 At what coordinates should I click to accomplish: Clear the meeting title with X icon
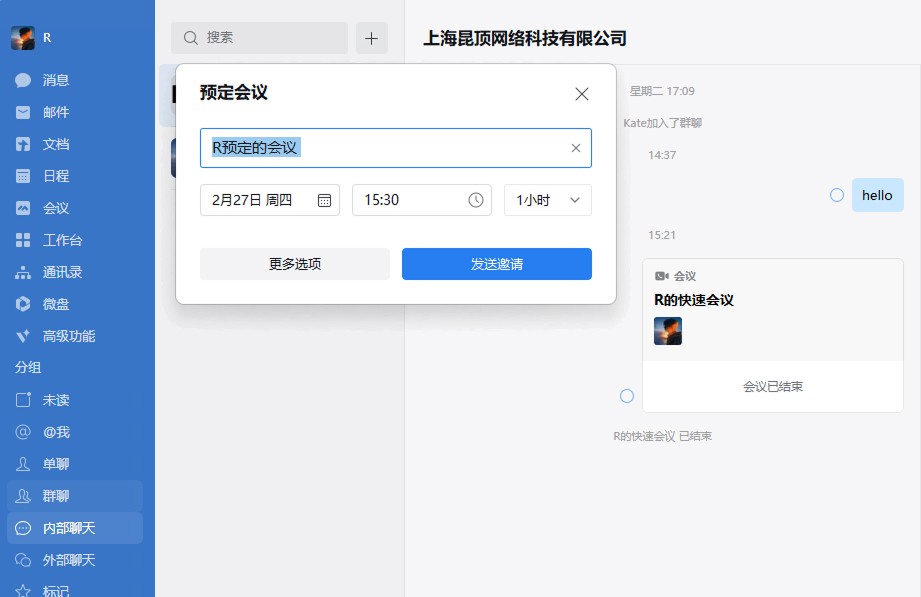pos(575,148)
